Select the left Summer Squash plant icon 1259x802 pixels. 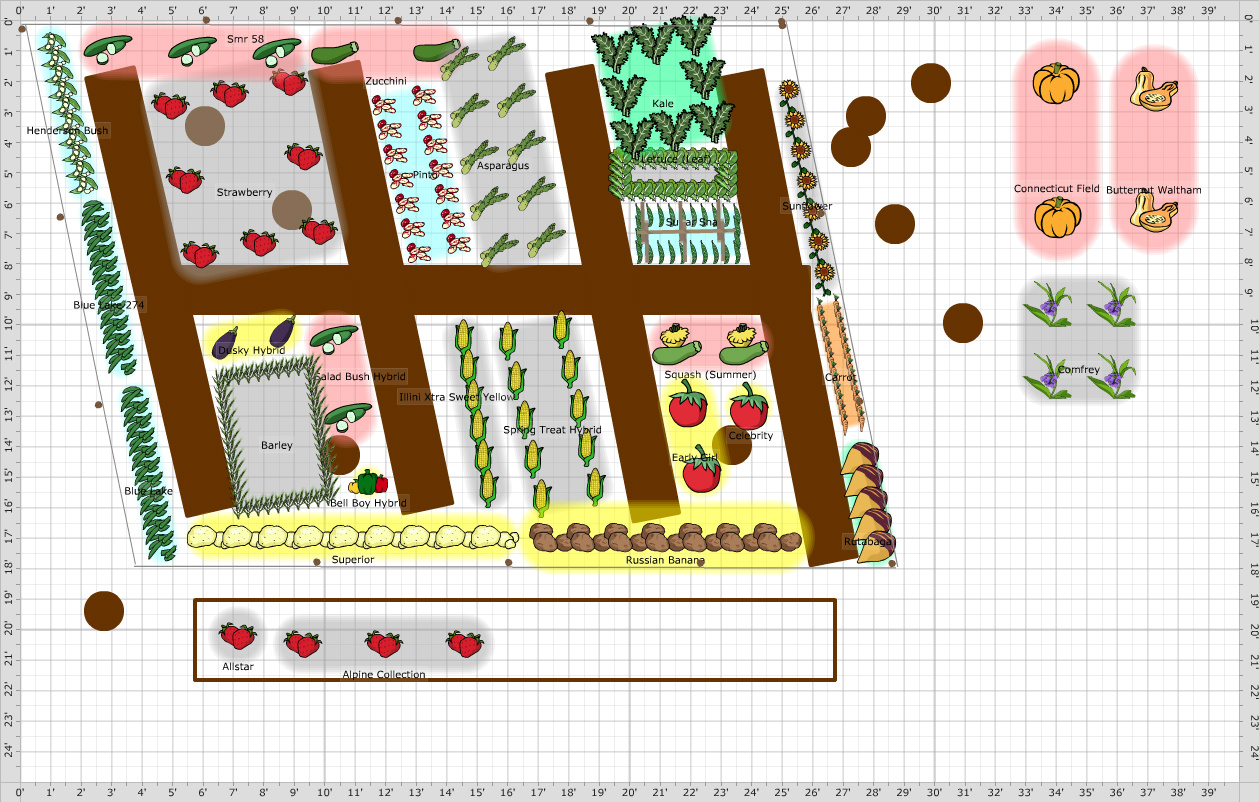[x=679, y=343]
